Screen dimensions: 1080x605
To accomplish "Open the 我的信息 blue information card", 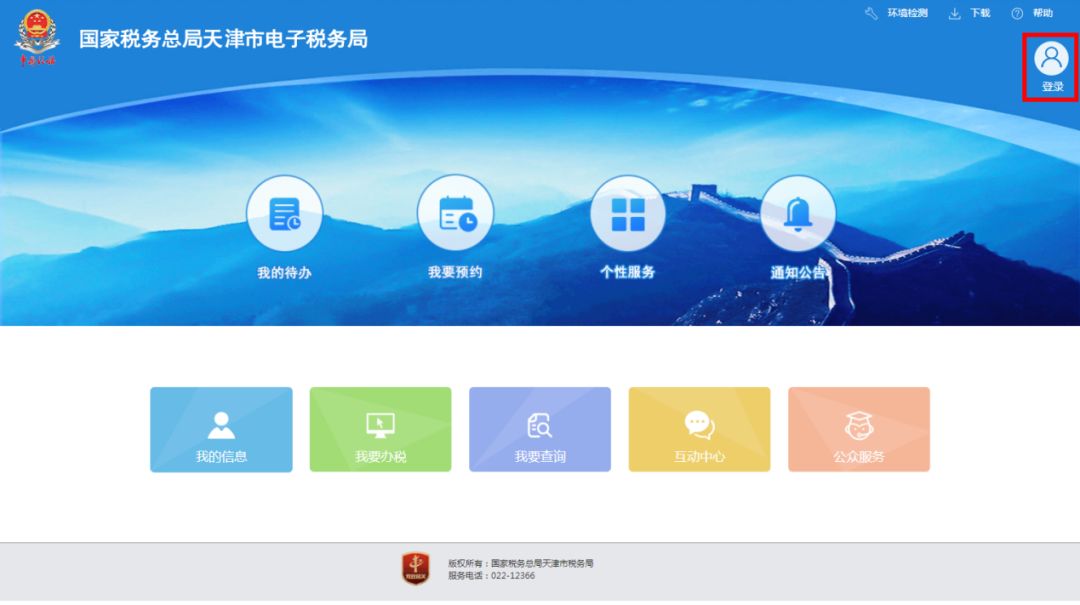I will (221, 429).
